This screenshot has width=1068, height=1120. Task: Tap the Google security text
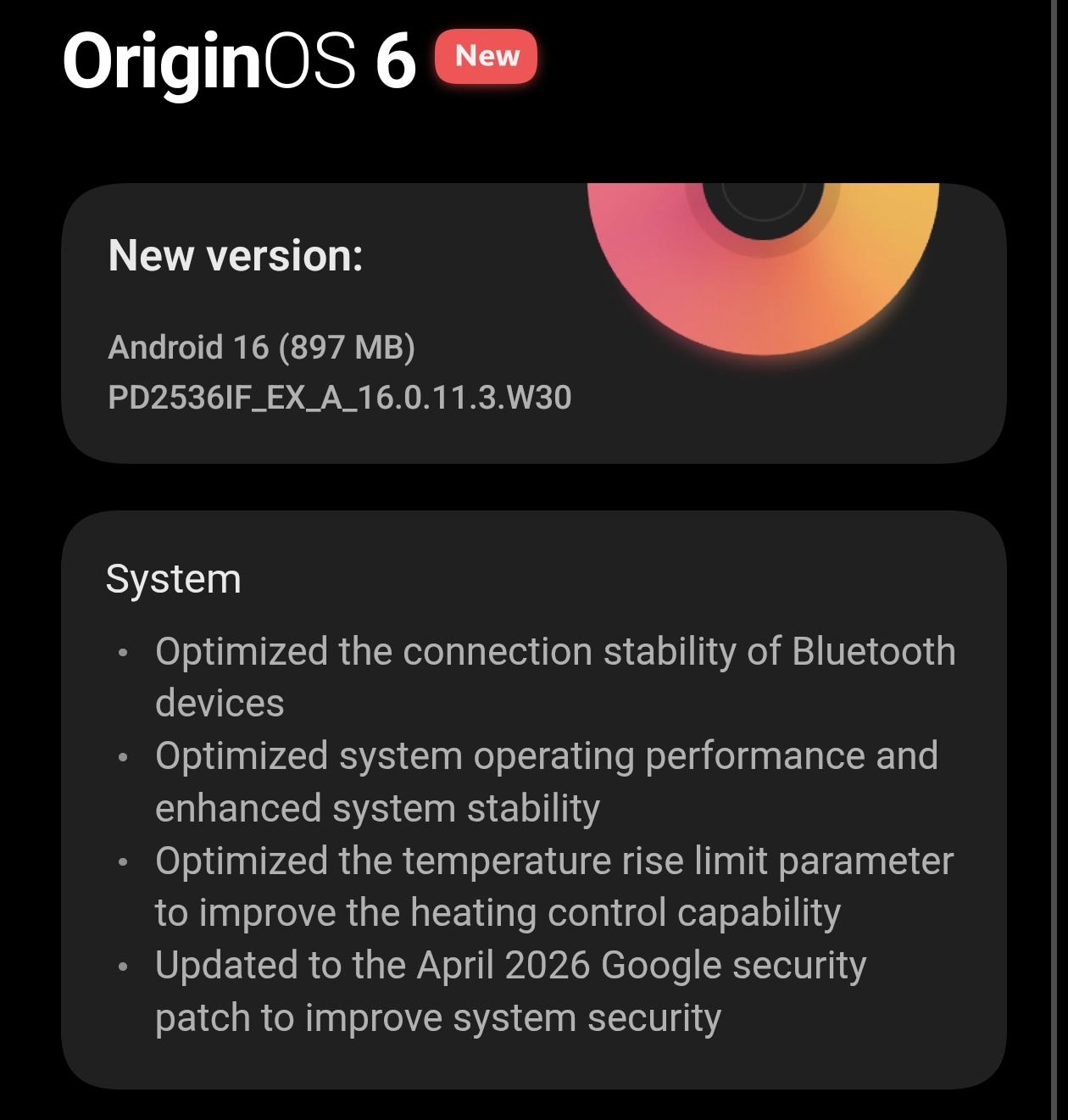click(x=734, y=967)
